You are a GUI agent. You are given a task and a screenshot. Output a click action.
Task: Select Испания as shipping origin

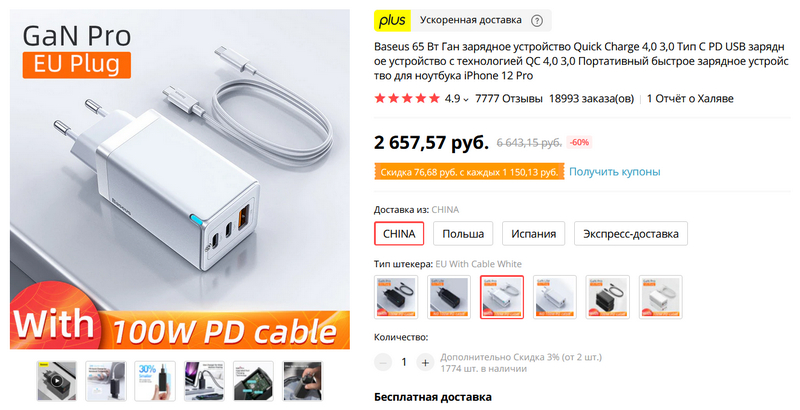[x=533, y=234]
